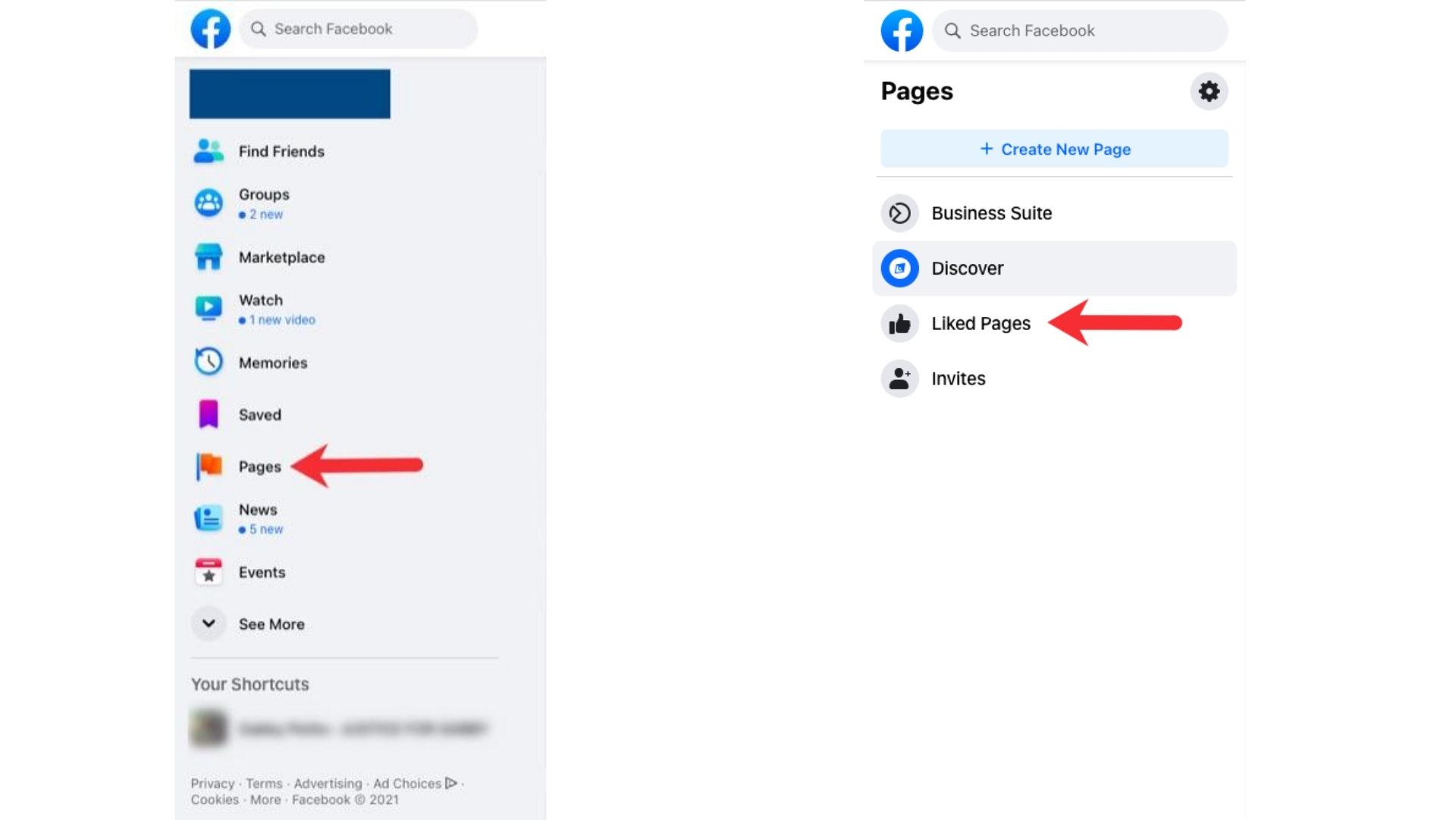The height and width of the screenshot is (820, 1456).
Task: Click the Marketplace store icon
Action: (x=208, y=256)
